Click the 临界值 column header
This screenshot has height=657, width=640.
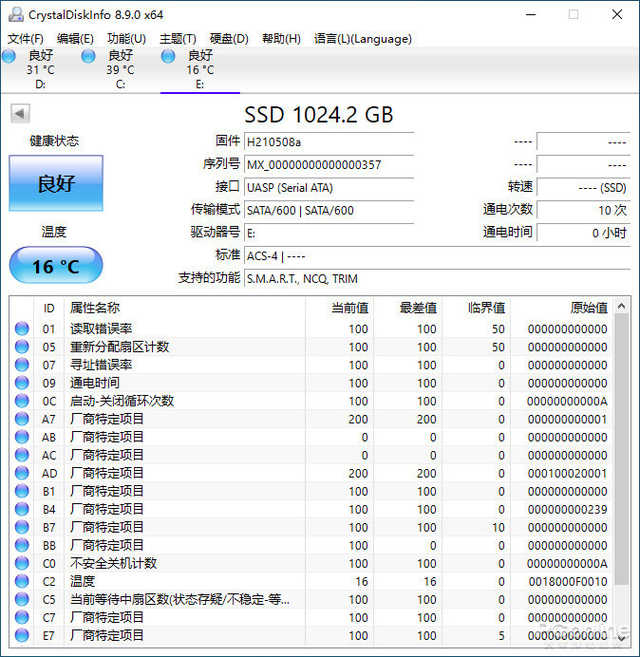[477, 308]
